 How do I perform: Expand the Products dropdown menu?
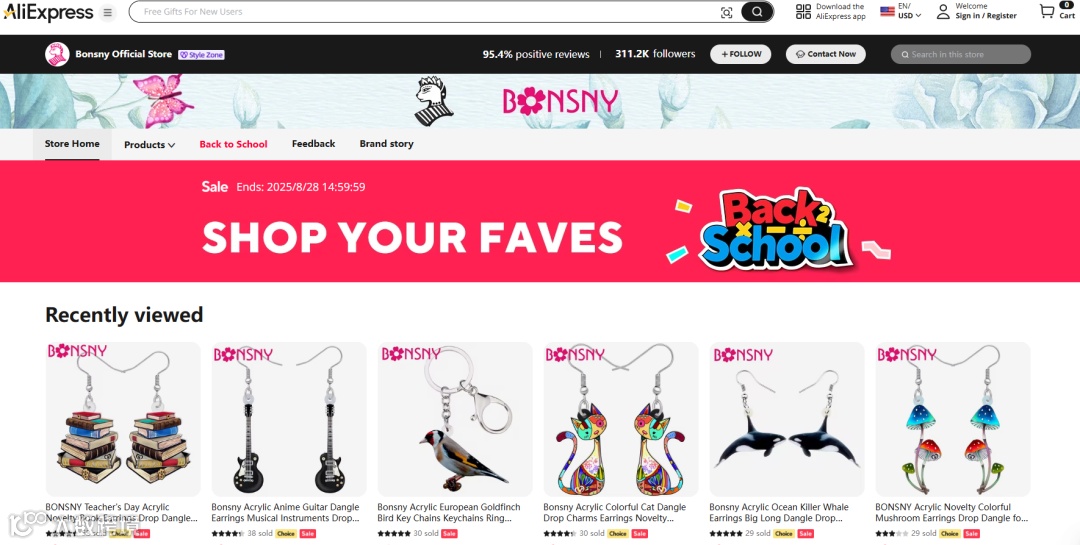point(149,145)
